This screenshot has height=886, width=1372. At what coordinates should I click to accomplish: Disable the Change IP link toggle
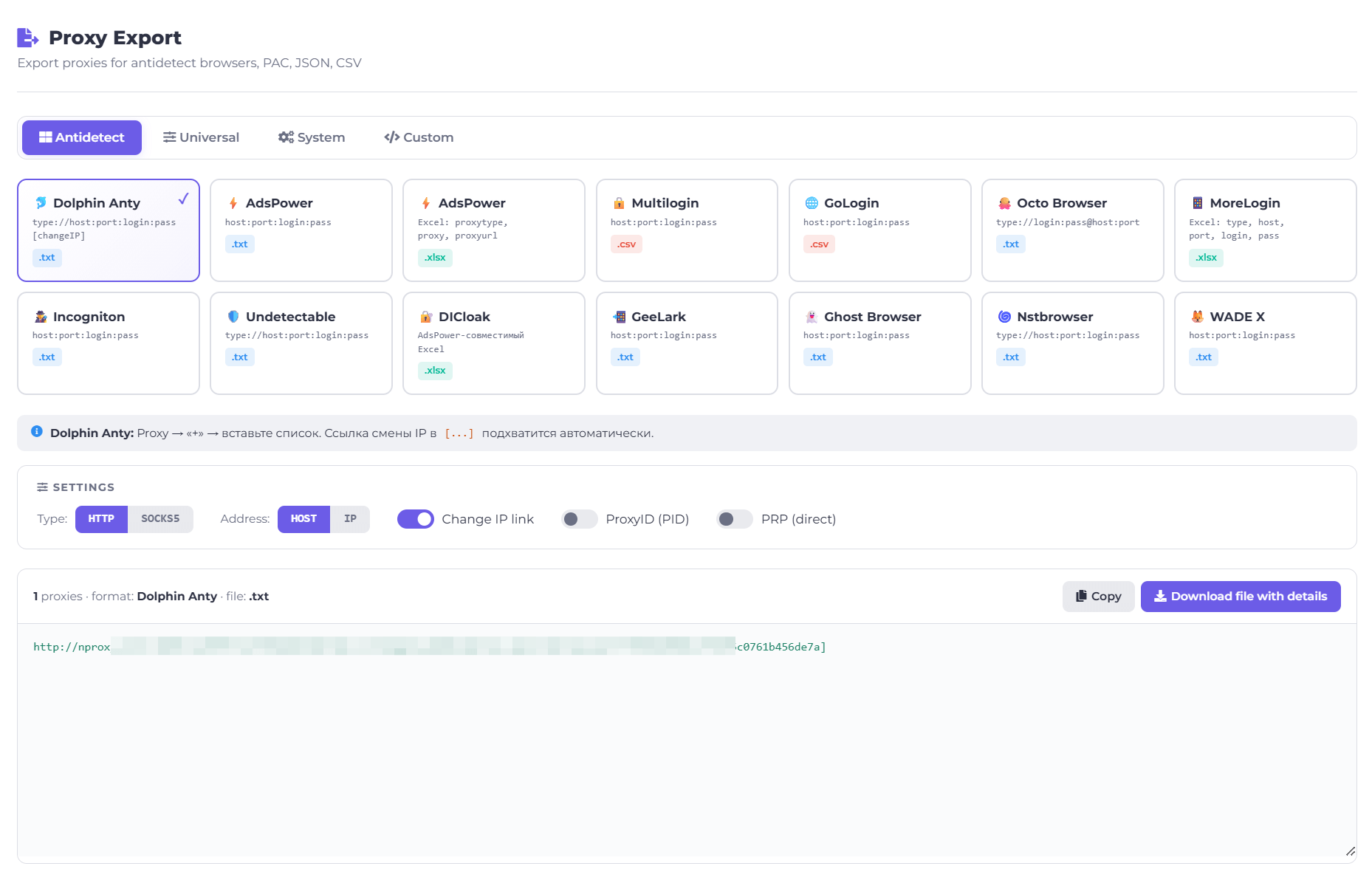[416, 519]
